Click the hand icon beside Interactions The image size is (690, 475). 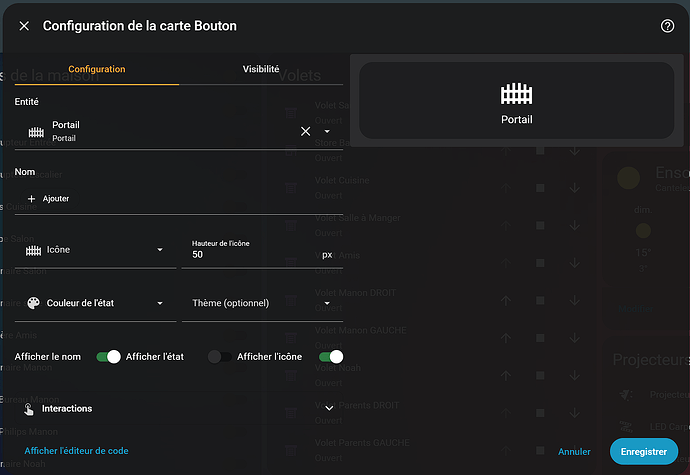[x=29, y=409]
